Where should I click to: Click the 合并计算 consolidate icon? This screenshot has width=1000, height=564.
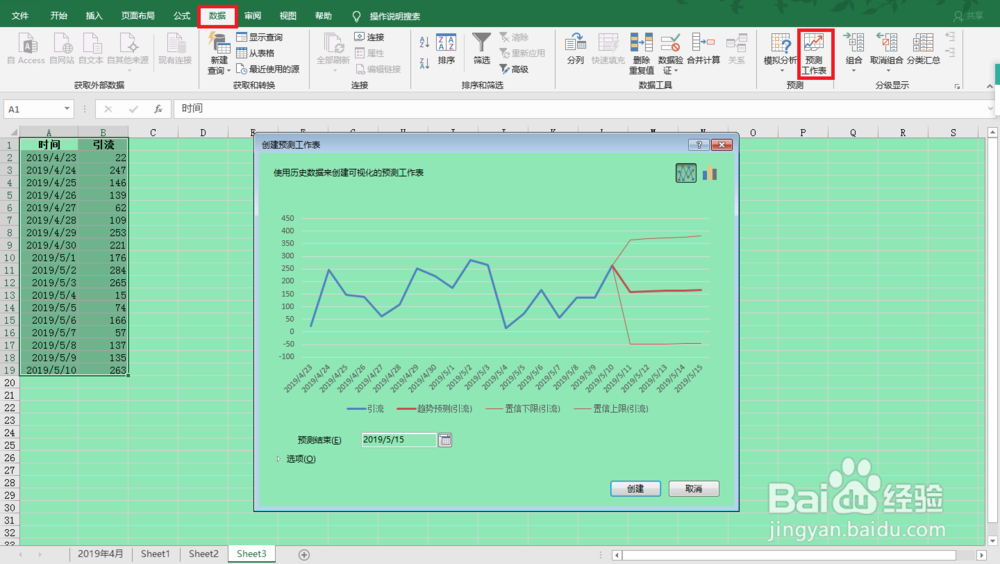coord(703,50)
